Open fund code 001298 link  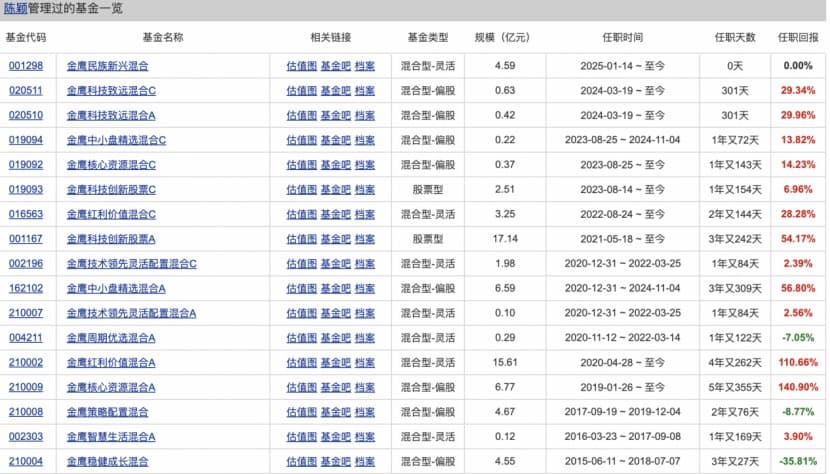tap(25, 66)
